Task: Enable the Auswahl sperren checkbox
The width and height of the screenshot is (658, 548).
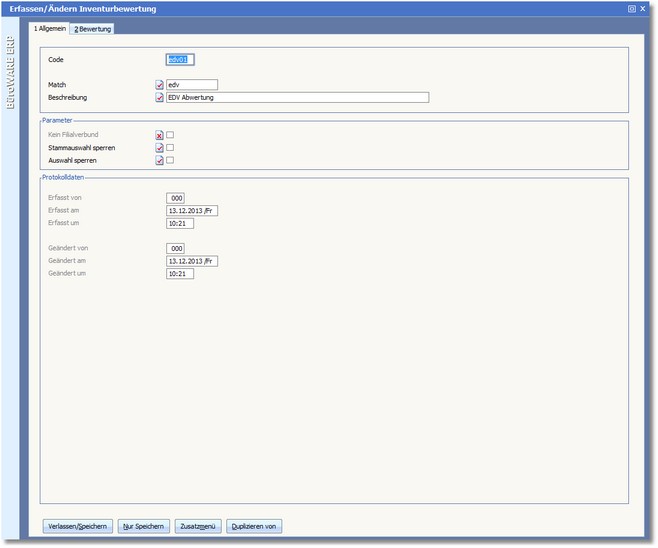Action: click(x=171, y=160)
